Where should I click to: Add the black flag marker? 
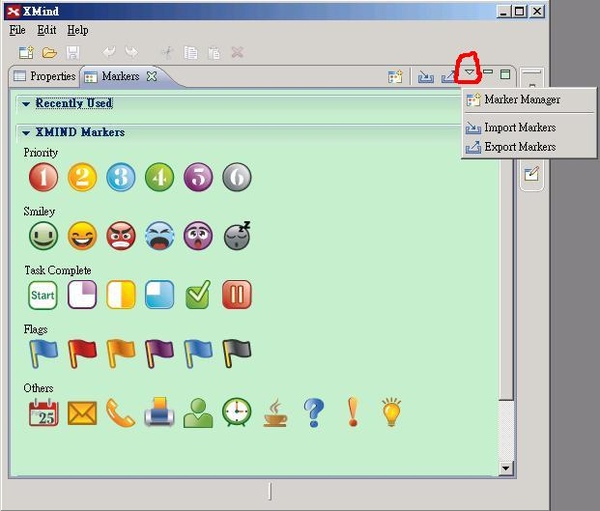237,353
